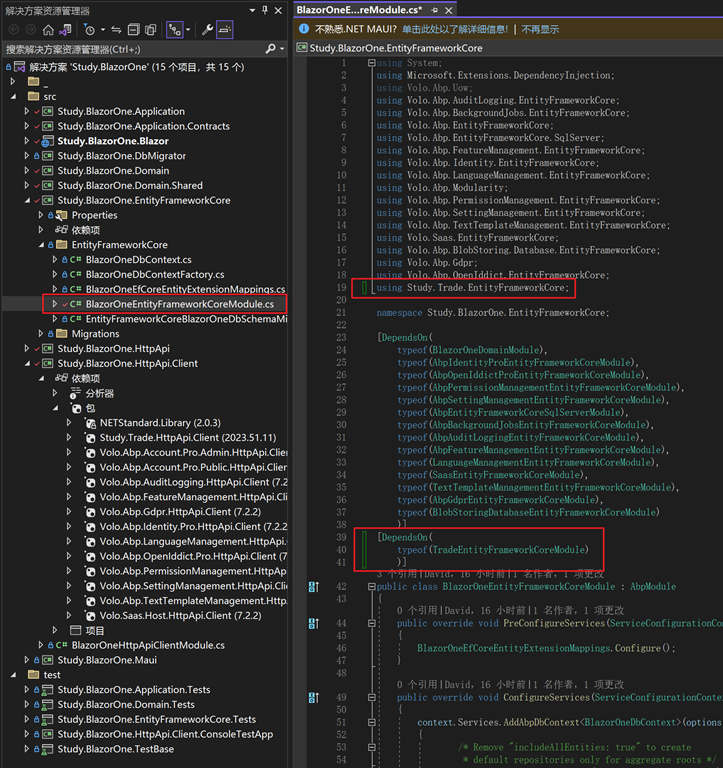This screenshot has width=723, height=768.
Task: Select BlazorOneHttpApiClientModule.cs file
Action: [148, 645]
